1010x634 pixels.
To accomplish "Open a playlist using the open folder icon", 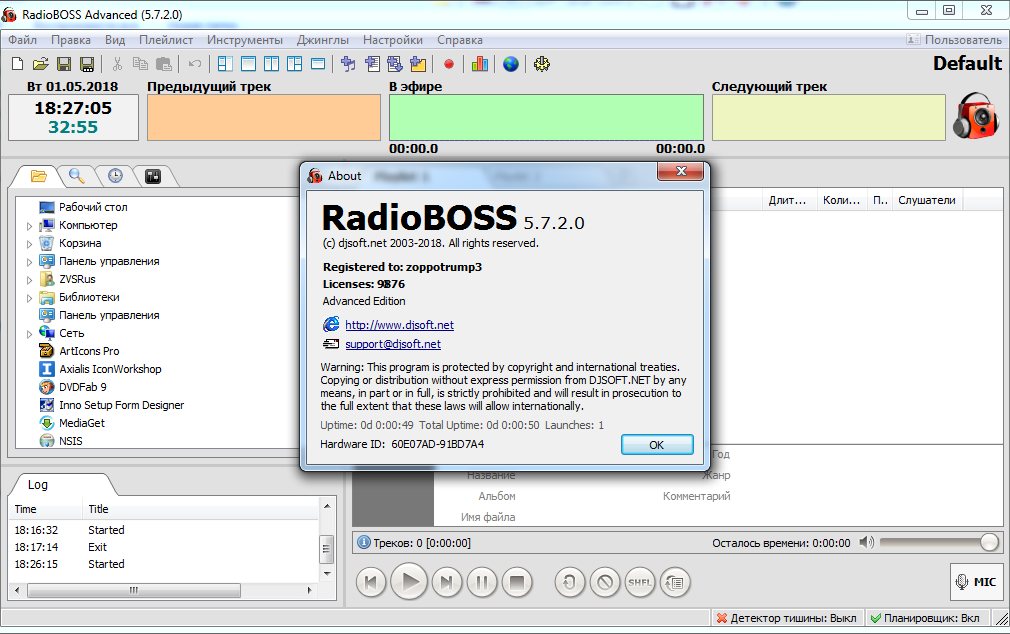I will [41, 64].
